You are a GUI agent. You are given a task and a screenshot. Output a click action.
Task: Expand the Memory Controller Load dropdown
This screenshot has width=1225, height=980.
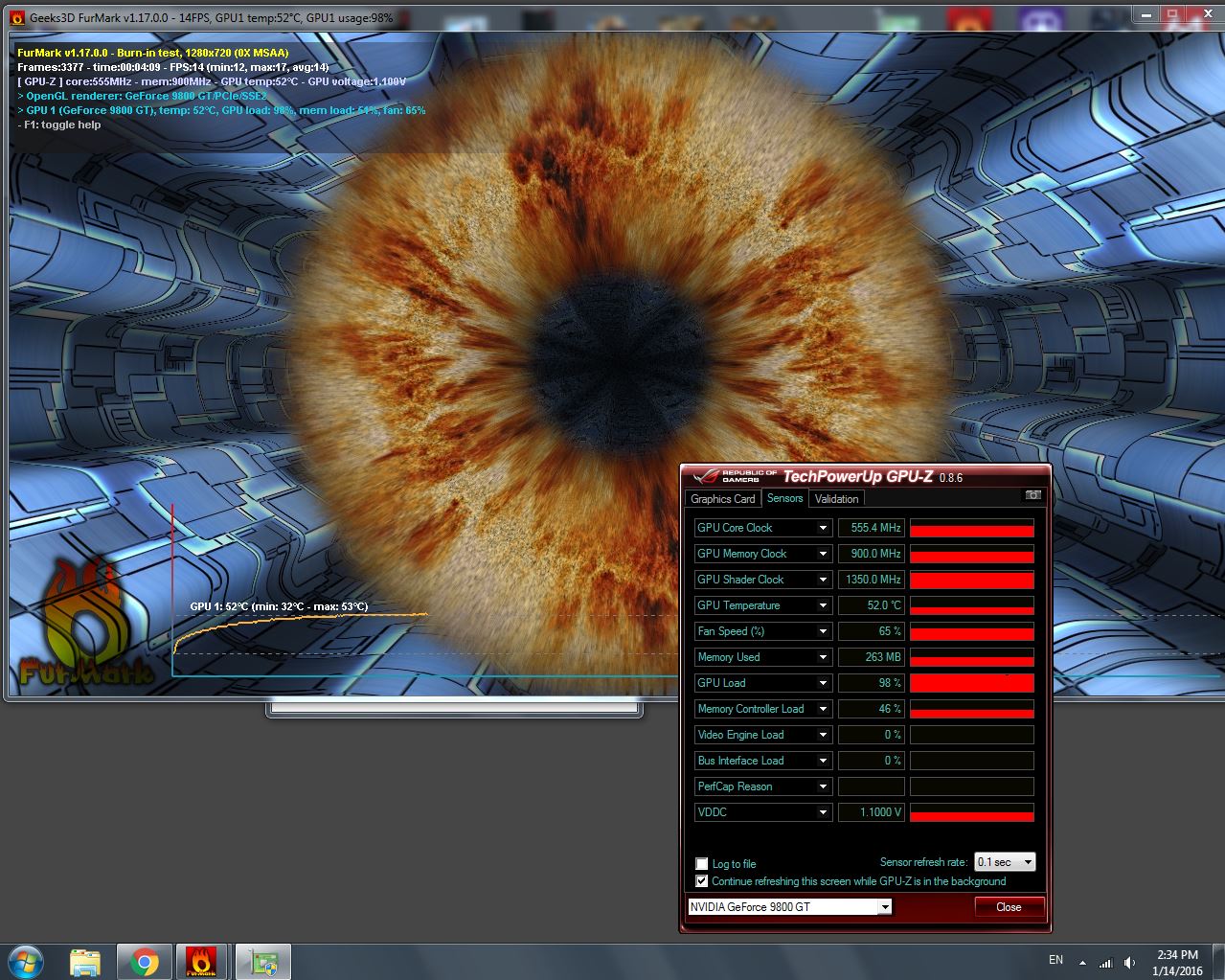(x=823, y=709)
